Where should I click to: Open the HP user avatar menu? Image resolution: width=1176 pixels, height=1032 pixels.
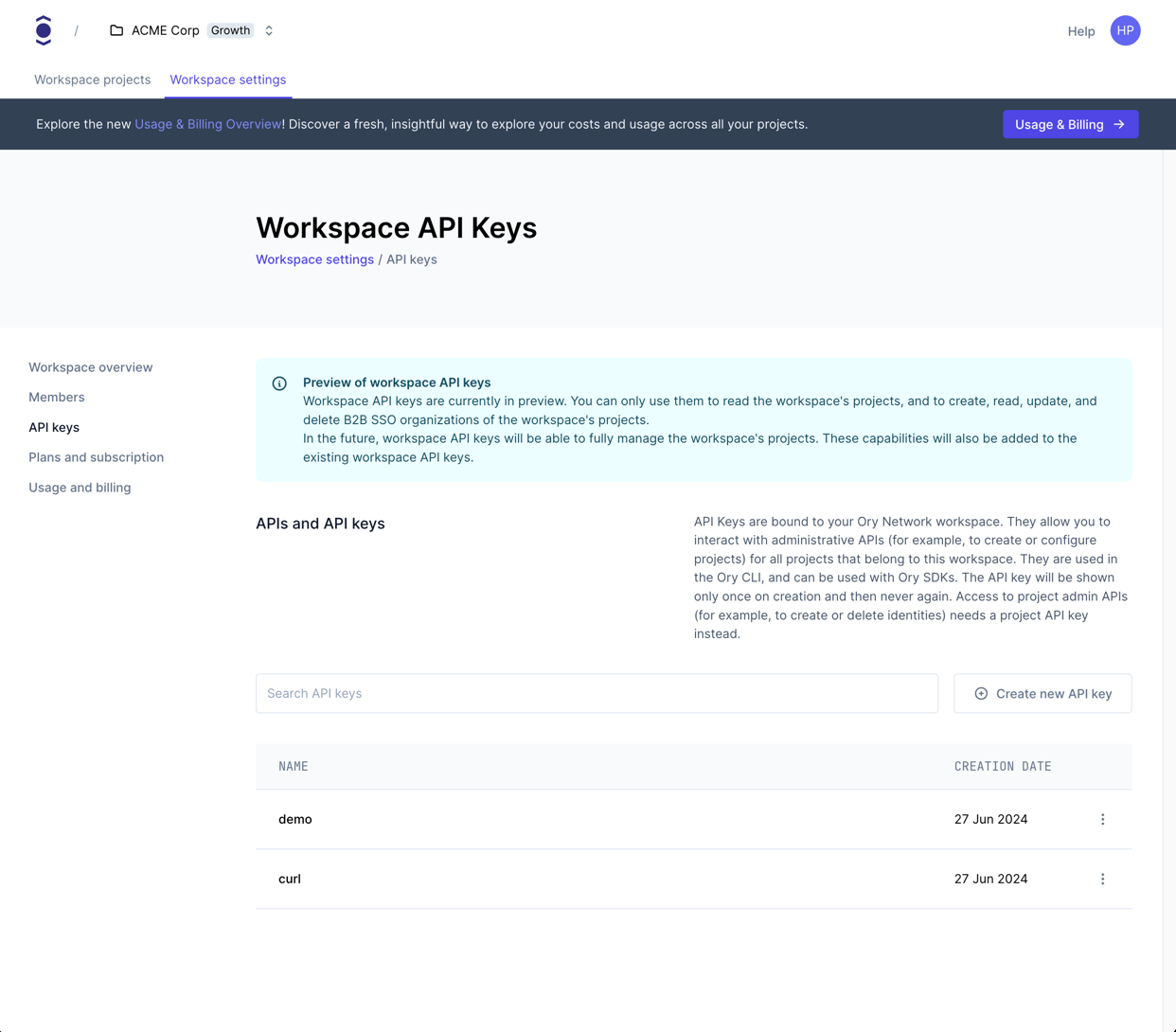[1125, 30]
